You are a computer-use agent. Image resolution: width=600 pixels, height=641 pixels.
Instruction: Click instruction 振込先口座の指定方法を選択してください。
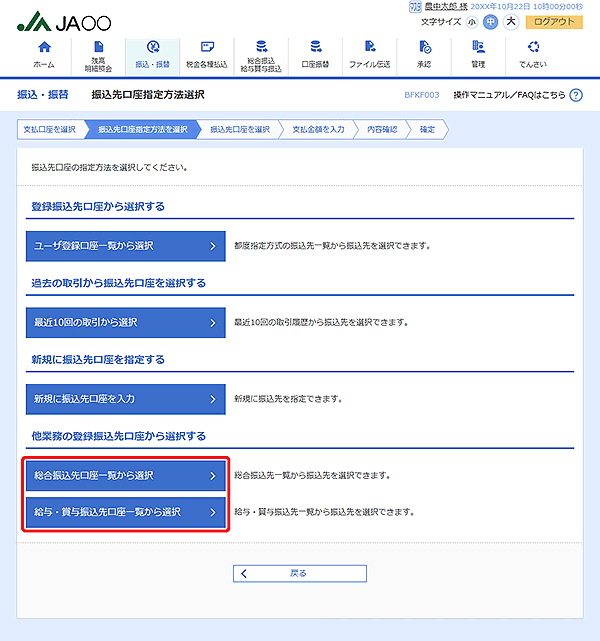109,168
